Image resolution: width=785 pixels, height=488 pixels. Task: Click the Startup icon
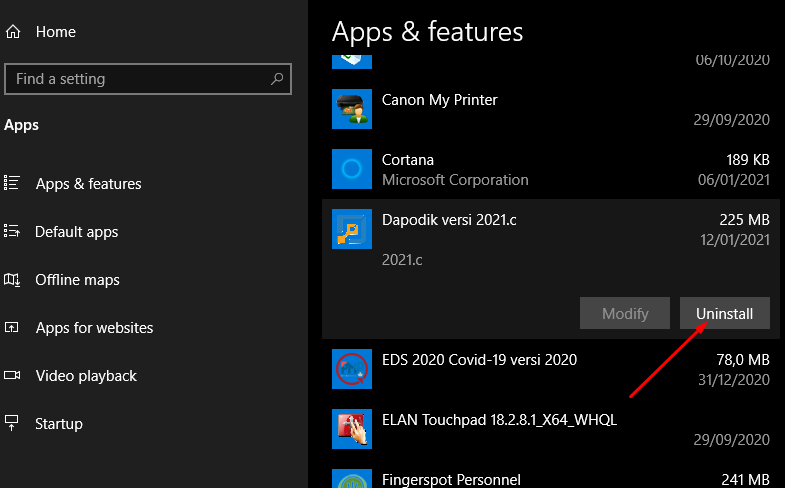pos(12,423)
